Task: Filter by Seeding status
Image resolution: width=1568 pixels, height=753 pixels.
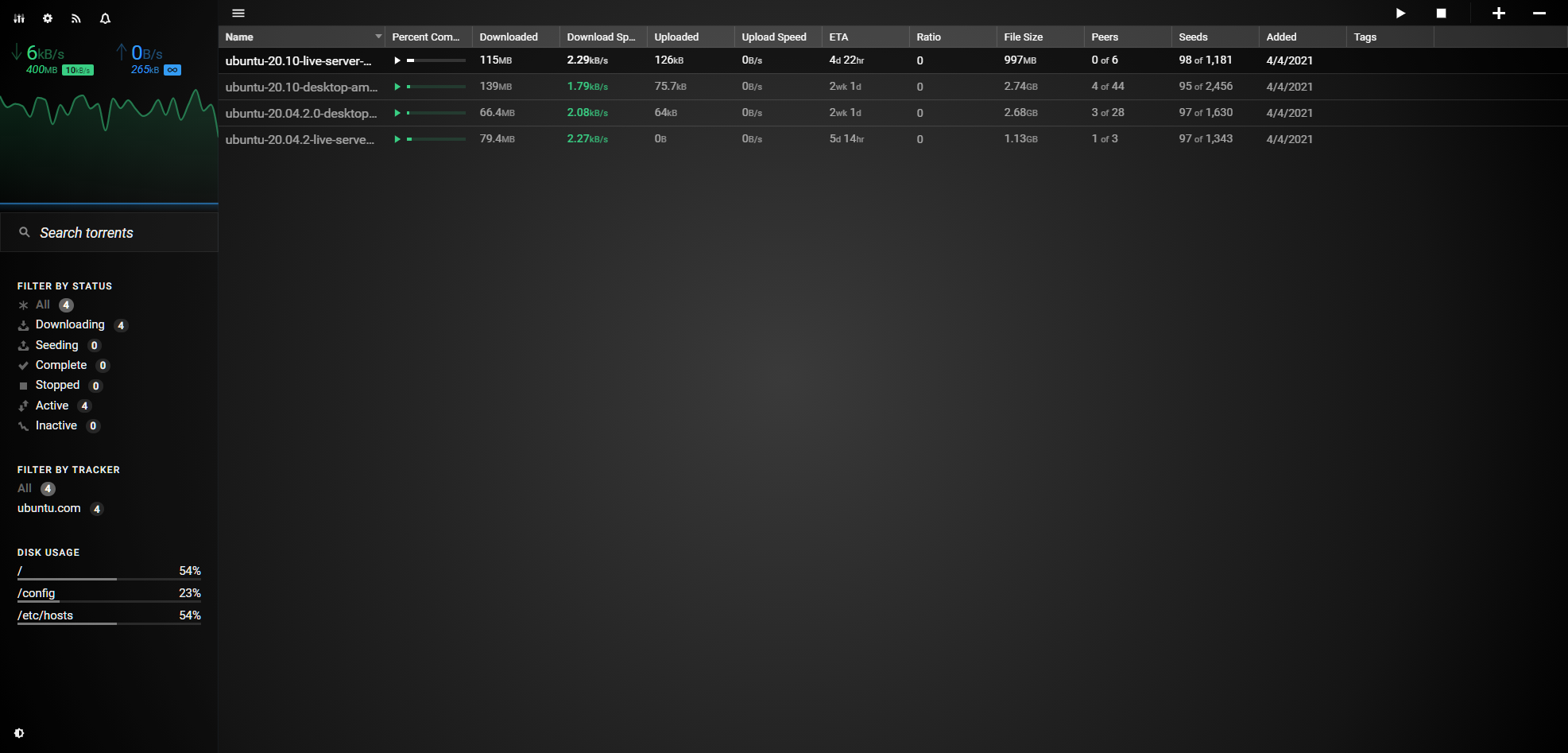Action: tap(56, 345)
